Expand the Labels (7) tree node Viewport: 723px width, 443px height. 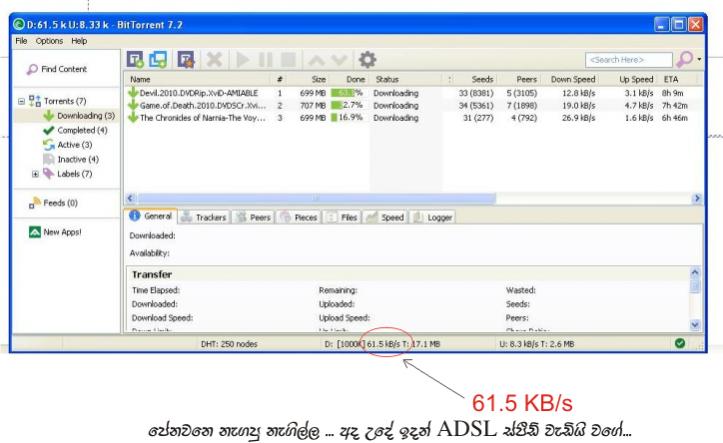pyautogui.click(x=35, y=174)
